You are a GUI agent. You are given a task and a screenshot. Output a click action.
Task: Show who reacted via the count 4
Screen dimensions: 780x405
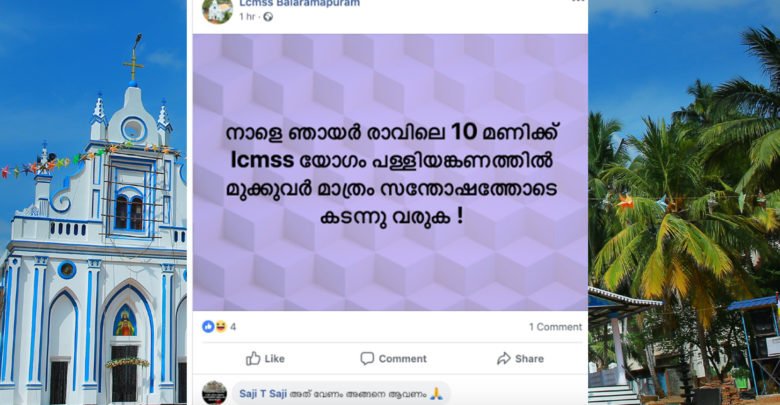233,327
